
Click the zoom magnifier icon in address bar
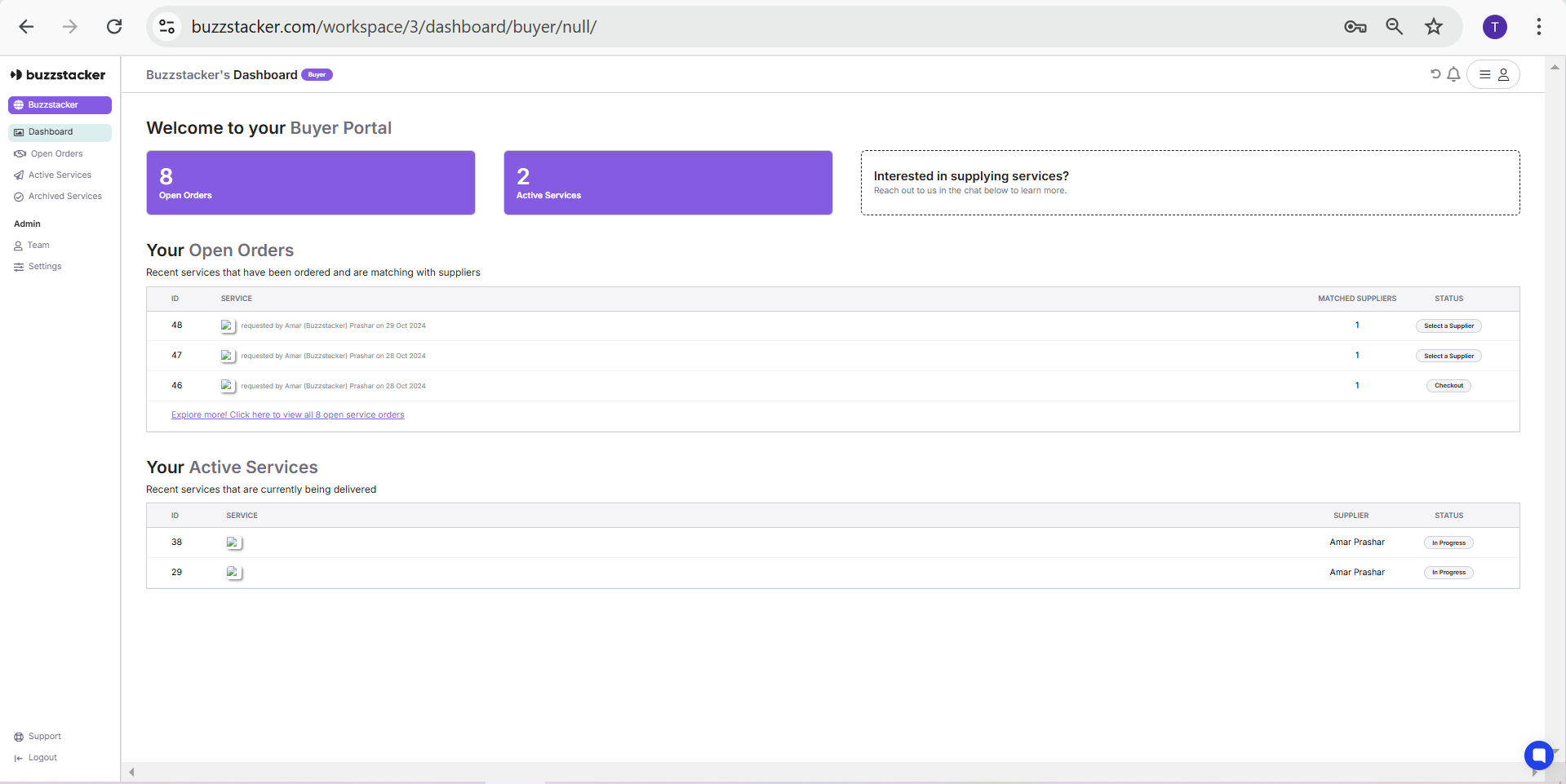tap(1395, 27)
